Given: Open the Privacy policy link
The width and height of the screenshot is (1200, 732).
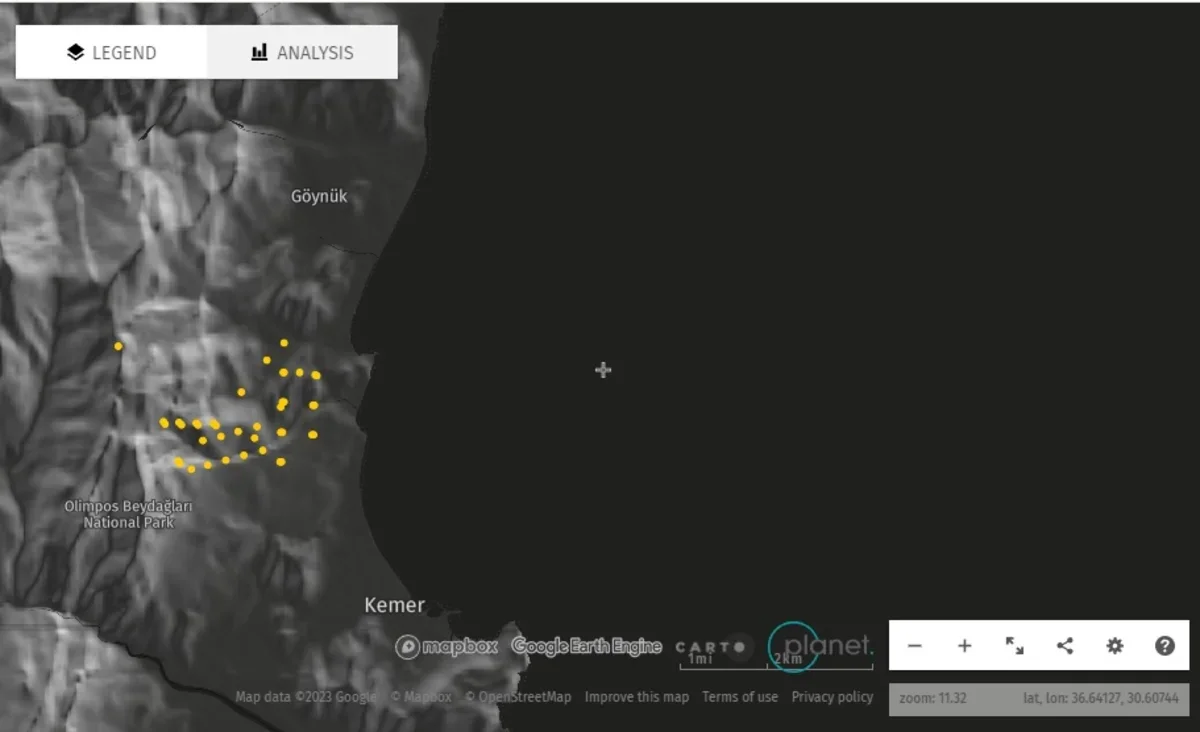Looking at the screenshot, I should (832, 697).
